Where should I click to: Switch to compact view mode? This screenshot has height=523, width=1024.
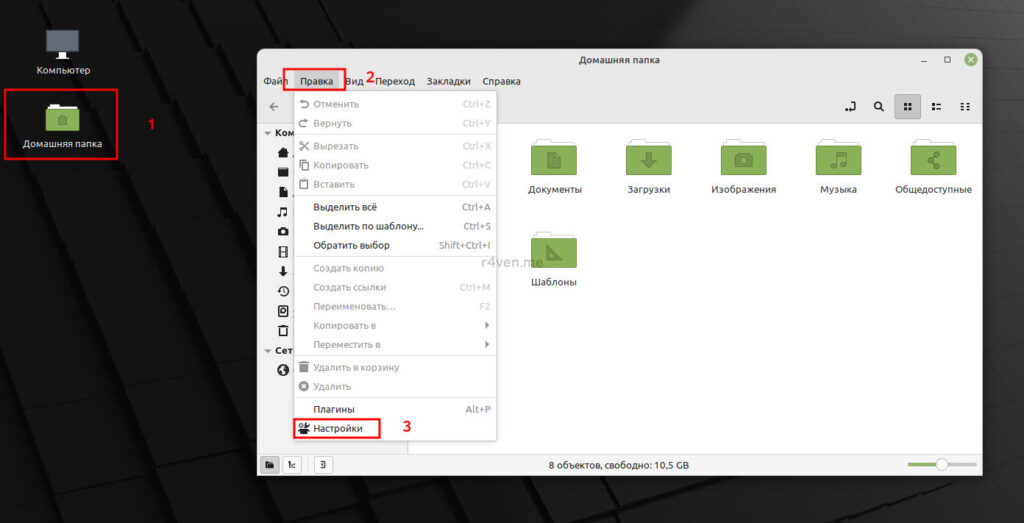tap(965, 107)
